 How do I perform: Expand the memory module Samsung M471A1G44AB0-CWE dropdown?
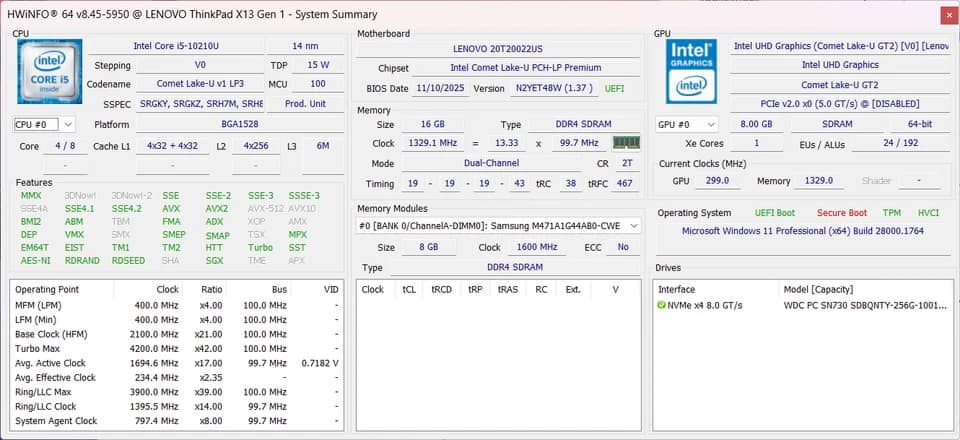[499, 226]
